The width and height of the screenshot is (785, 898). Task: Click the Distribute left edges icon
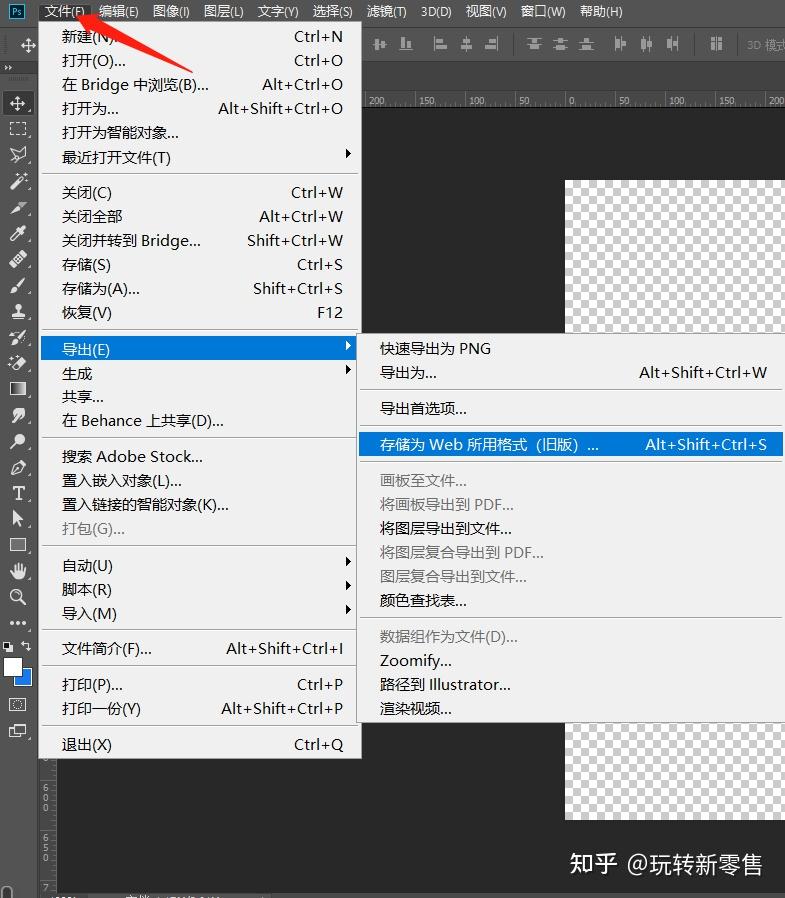(620, 44)
